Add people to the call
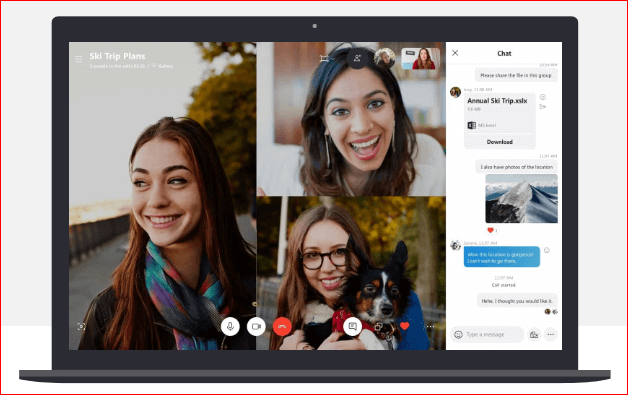628x395 pixels. [x=357, y=58]
